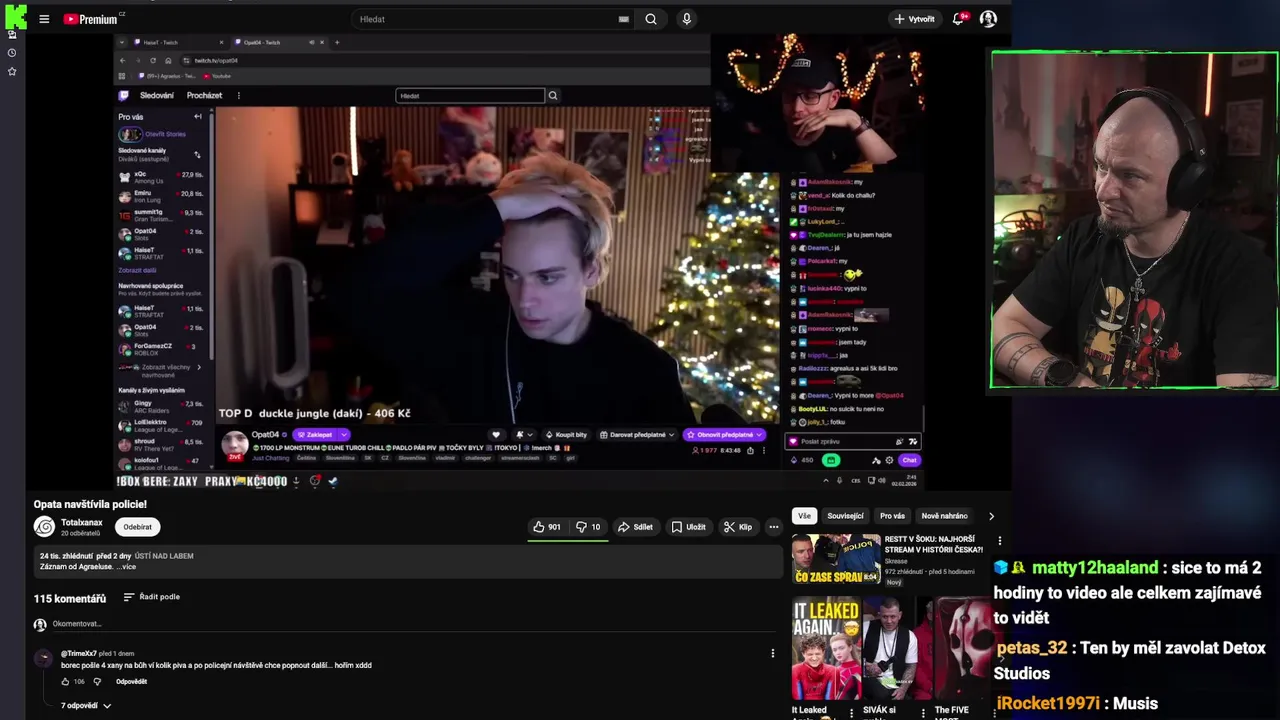The width and height of the screenshot is (1280, 720).
Task: Open the Řadit podle sort dropdown
Action: coord(152,597)
